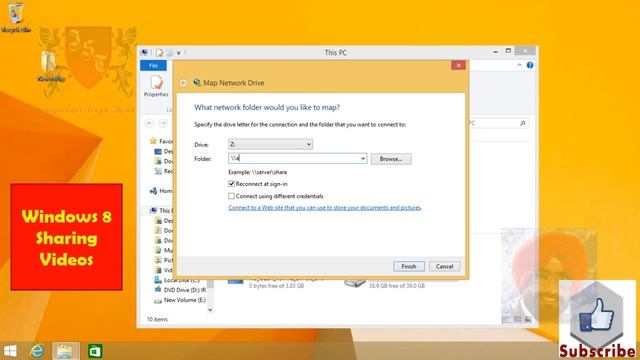Maximize the This PC window

[x=508, y=51]
